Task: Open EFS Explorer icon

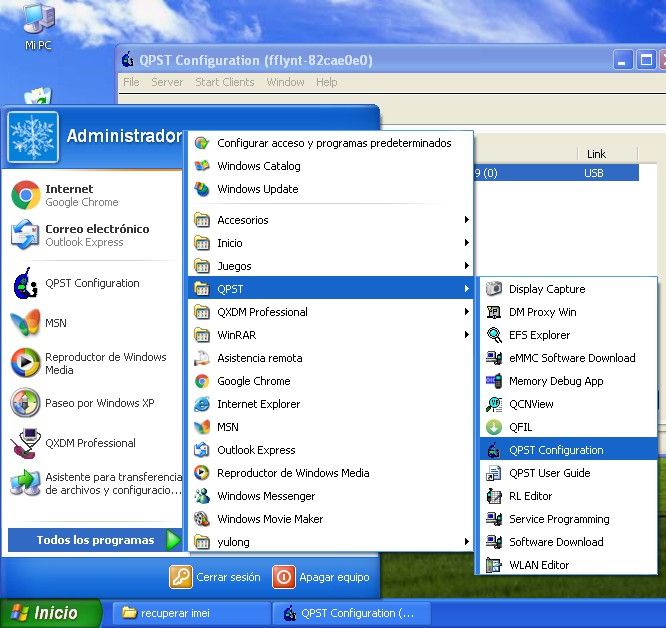Action: click(494, 335)
